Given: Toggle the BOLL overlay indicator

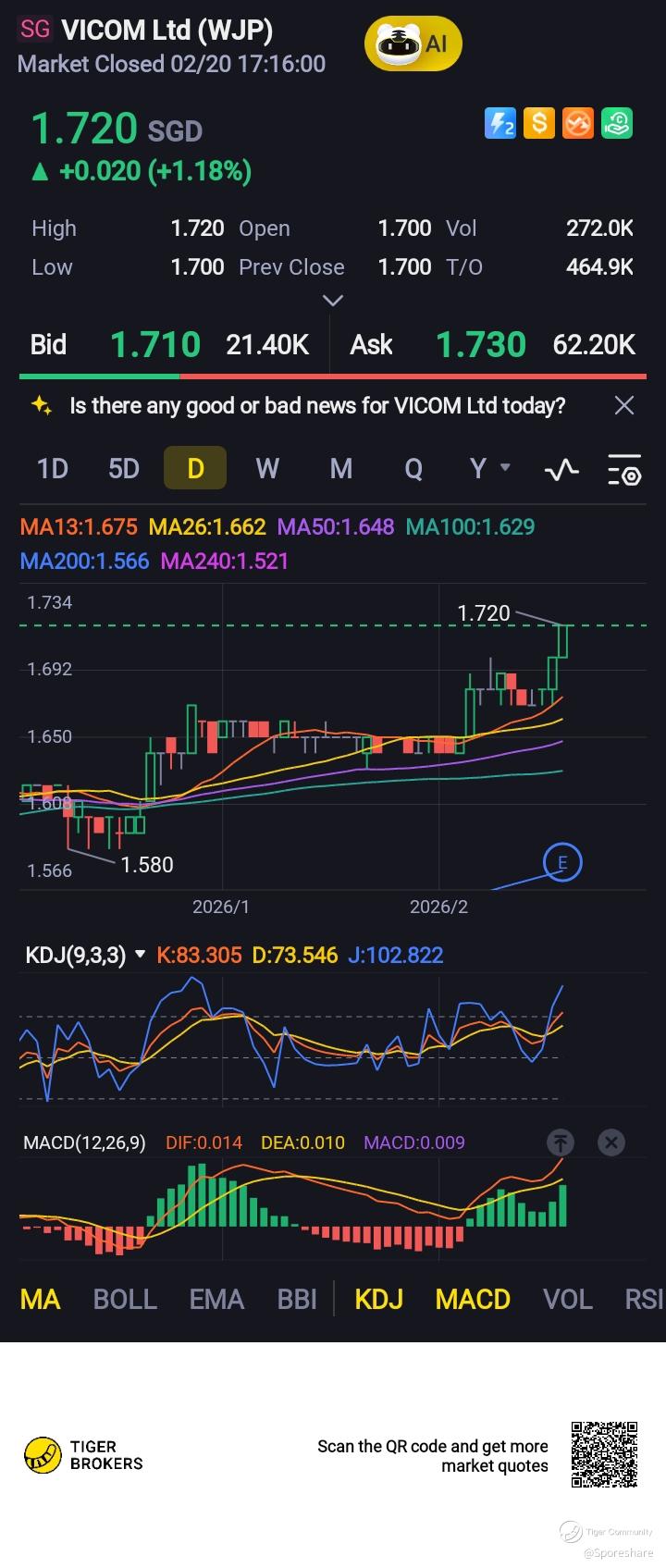Looking at the screenshot, I should tap(125, 1299).
